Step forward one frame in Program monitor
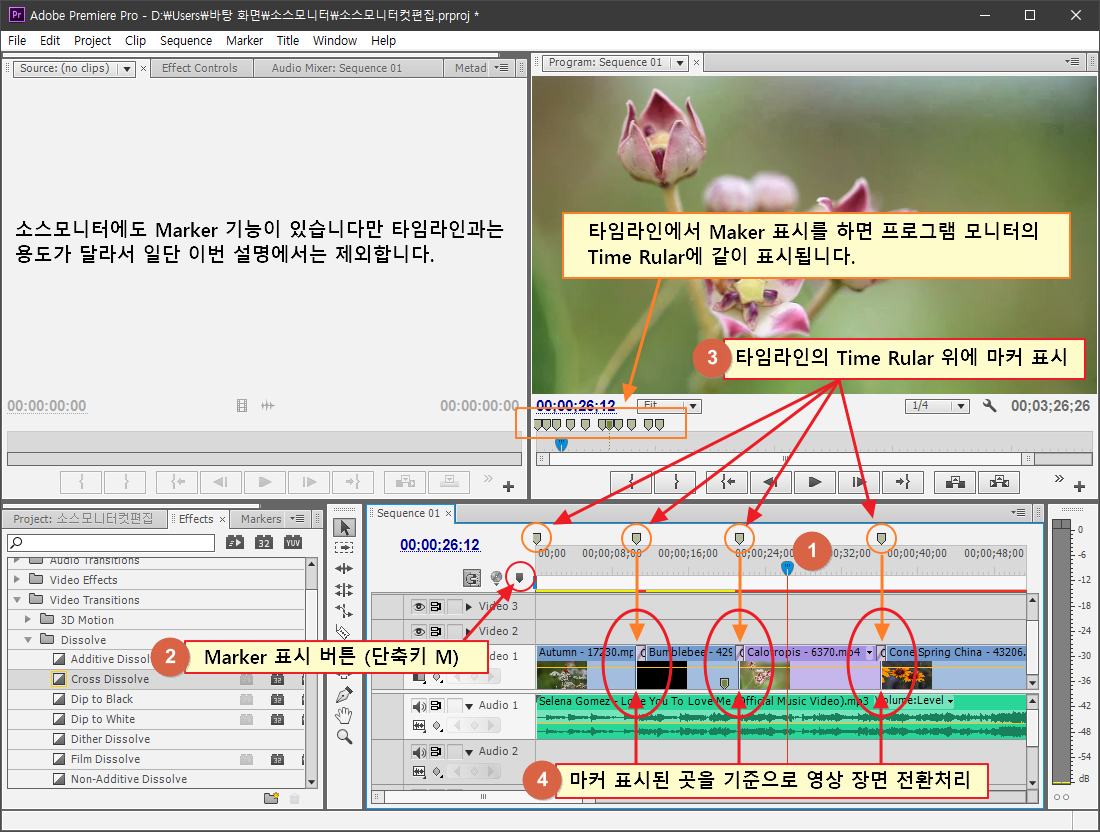1100x832 pixels. (x=859, y=482)
